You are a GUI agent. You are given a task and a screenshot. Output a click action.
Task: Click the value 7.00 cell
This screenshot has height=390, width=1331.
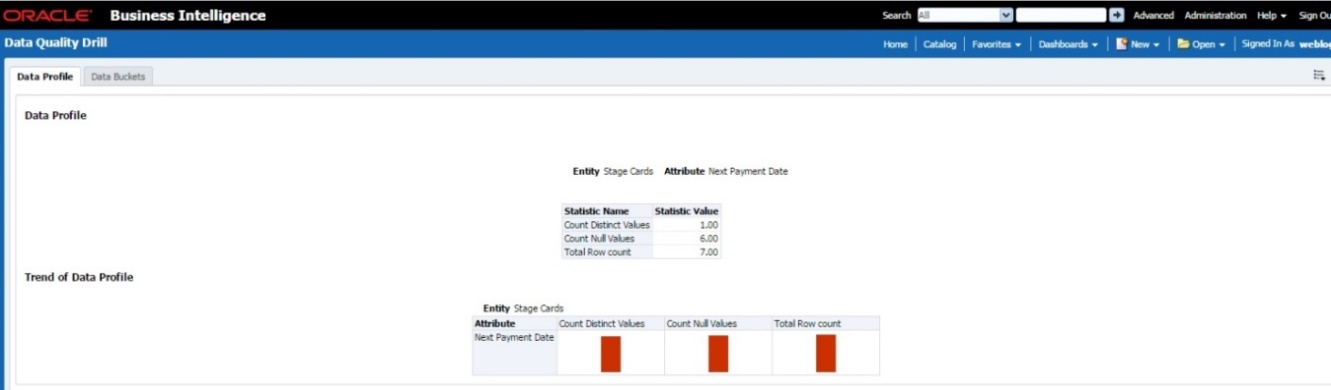[686, 252]
